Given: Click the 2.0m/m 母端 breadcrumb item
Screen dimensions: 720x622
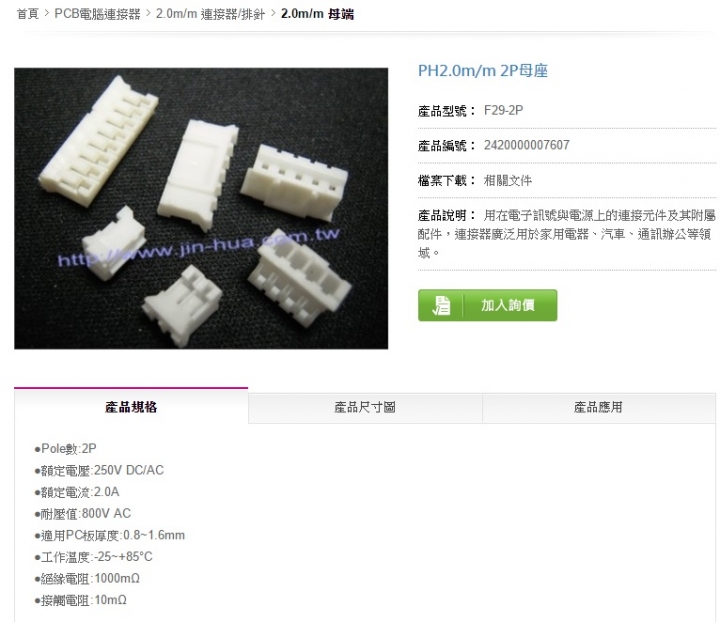Looking at the screenshot, I should point(317,14).
